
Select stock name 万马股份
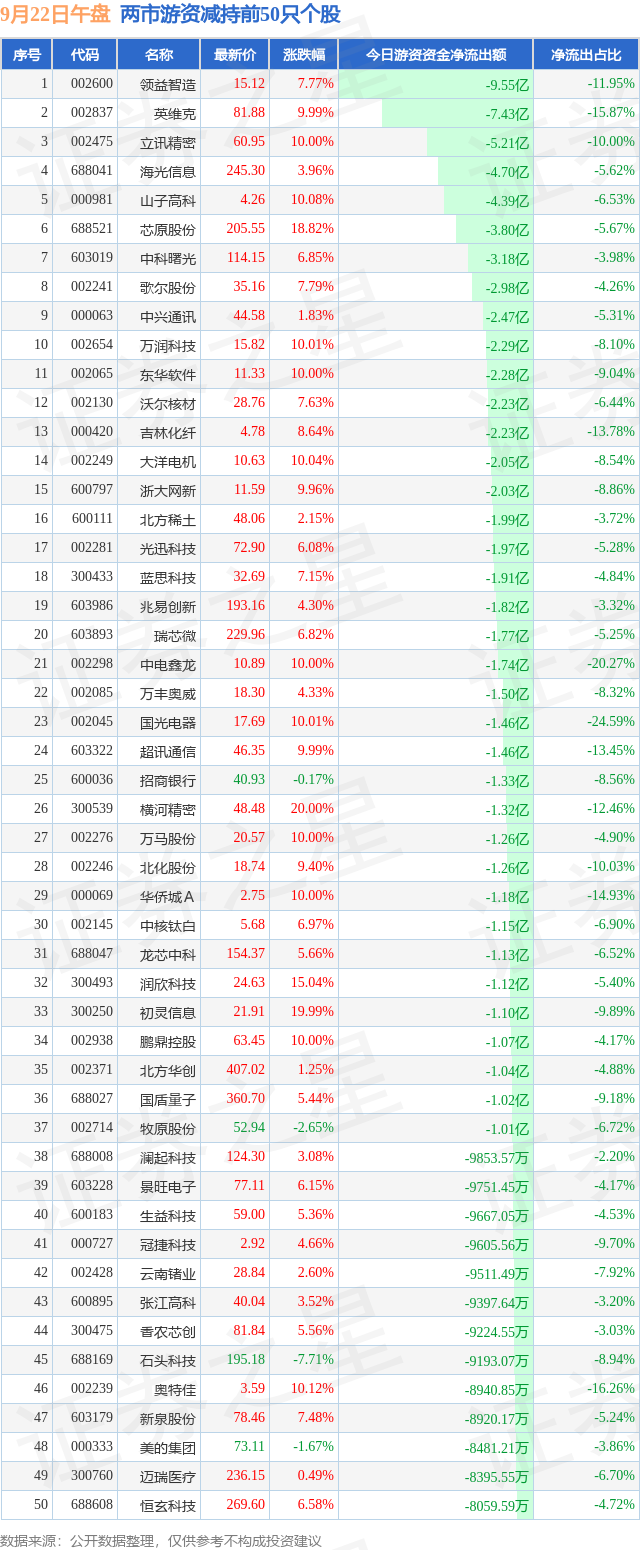(169, 838)
